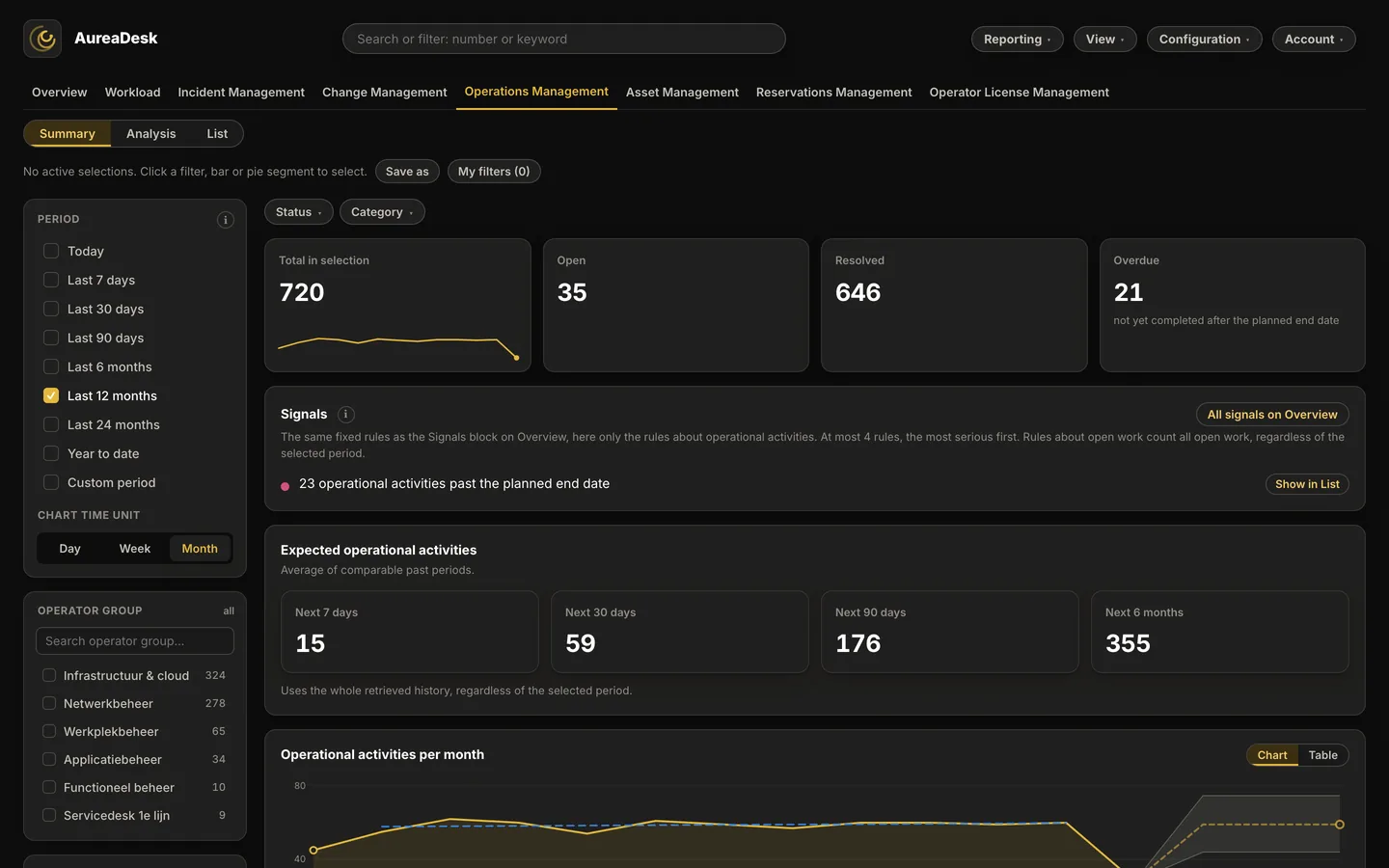Switch the chart view to Table
Image resolution: width=1389 pixels, height=868 pixels.
point(1323,755)
